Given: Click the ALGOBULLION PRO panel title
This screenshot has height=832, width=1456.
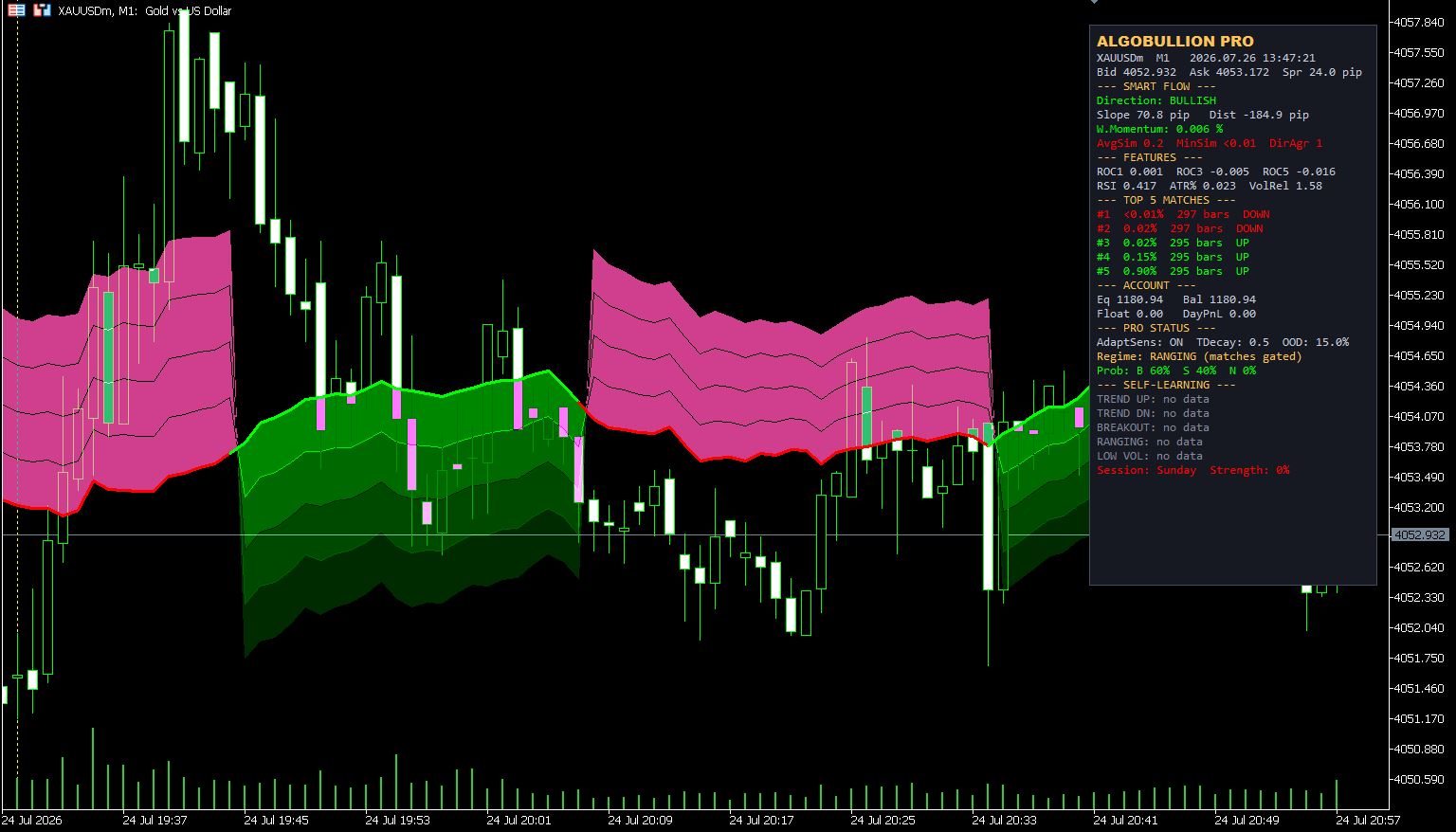Looking at the screenshot, I should (x=1174, y=41).
